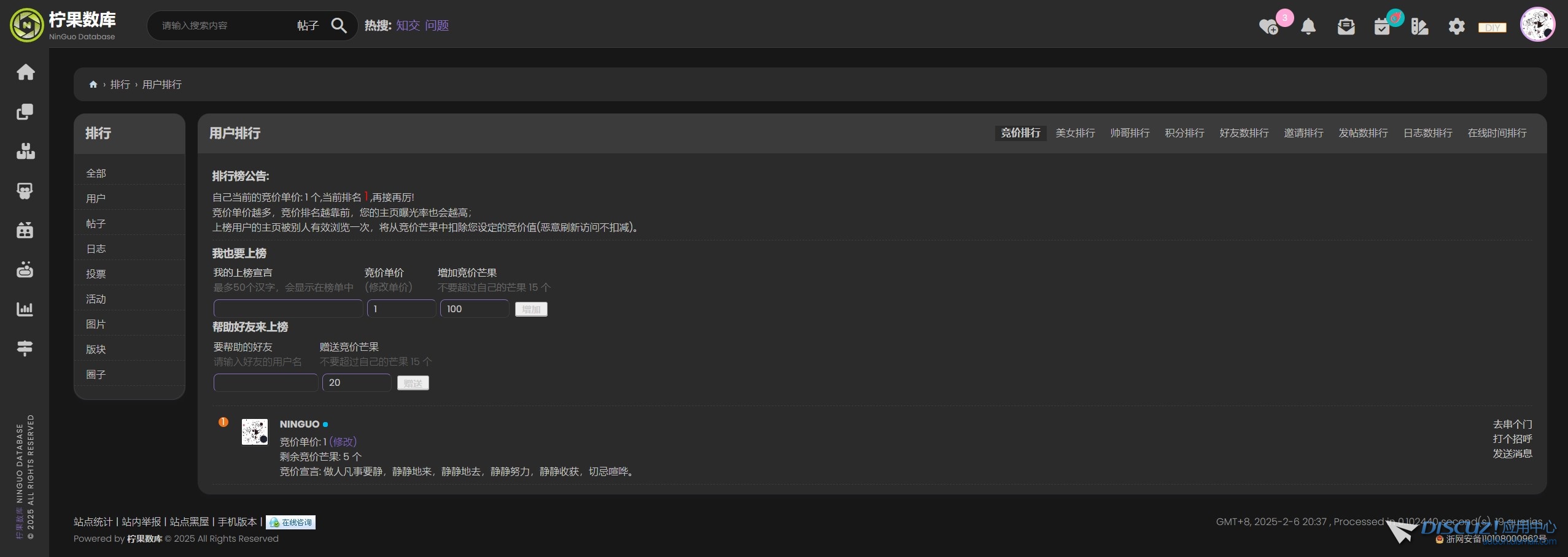The height and width of the screenshot is (557, 1568).
Task: Click the signpost icon in left sidebar
Action: click(x=25, y=348)
